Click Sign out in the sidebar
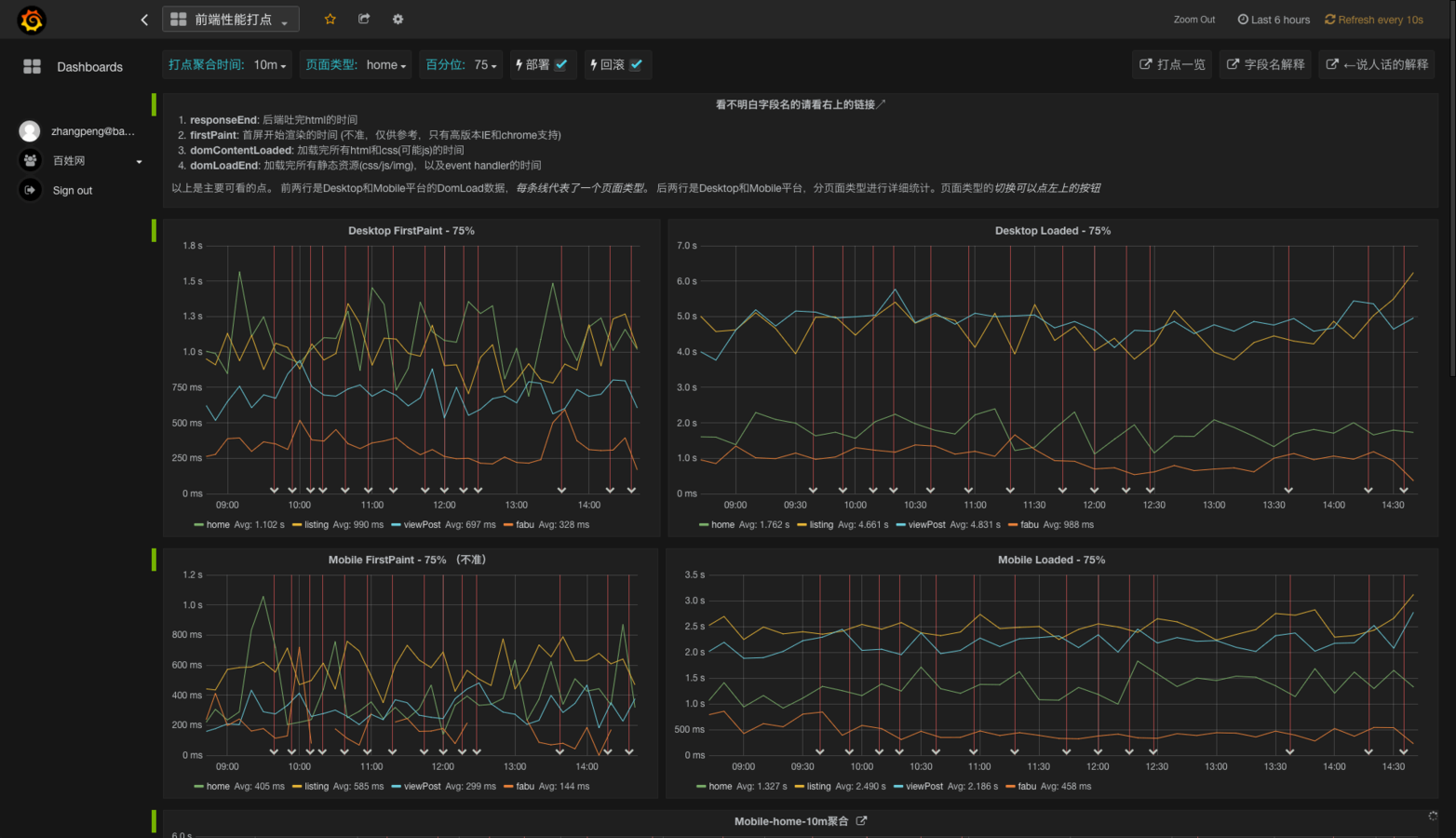Viewport: 1456px width, 838px height. (73, 191)
